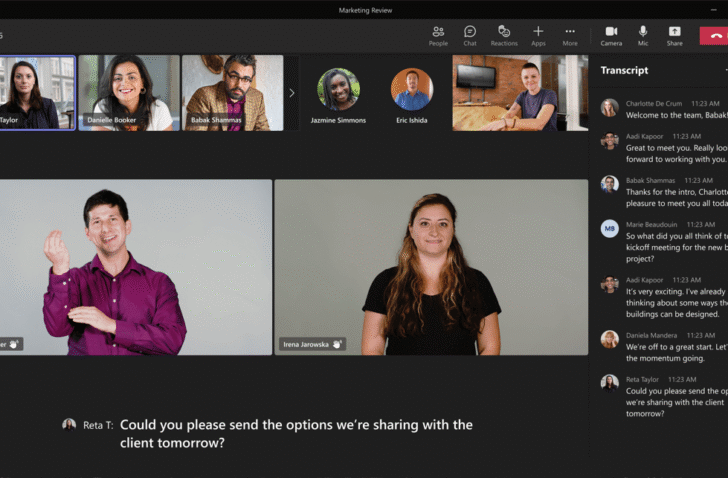Click Eric Ishida avatar

pos(412,89)
